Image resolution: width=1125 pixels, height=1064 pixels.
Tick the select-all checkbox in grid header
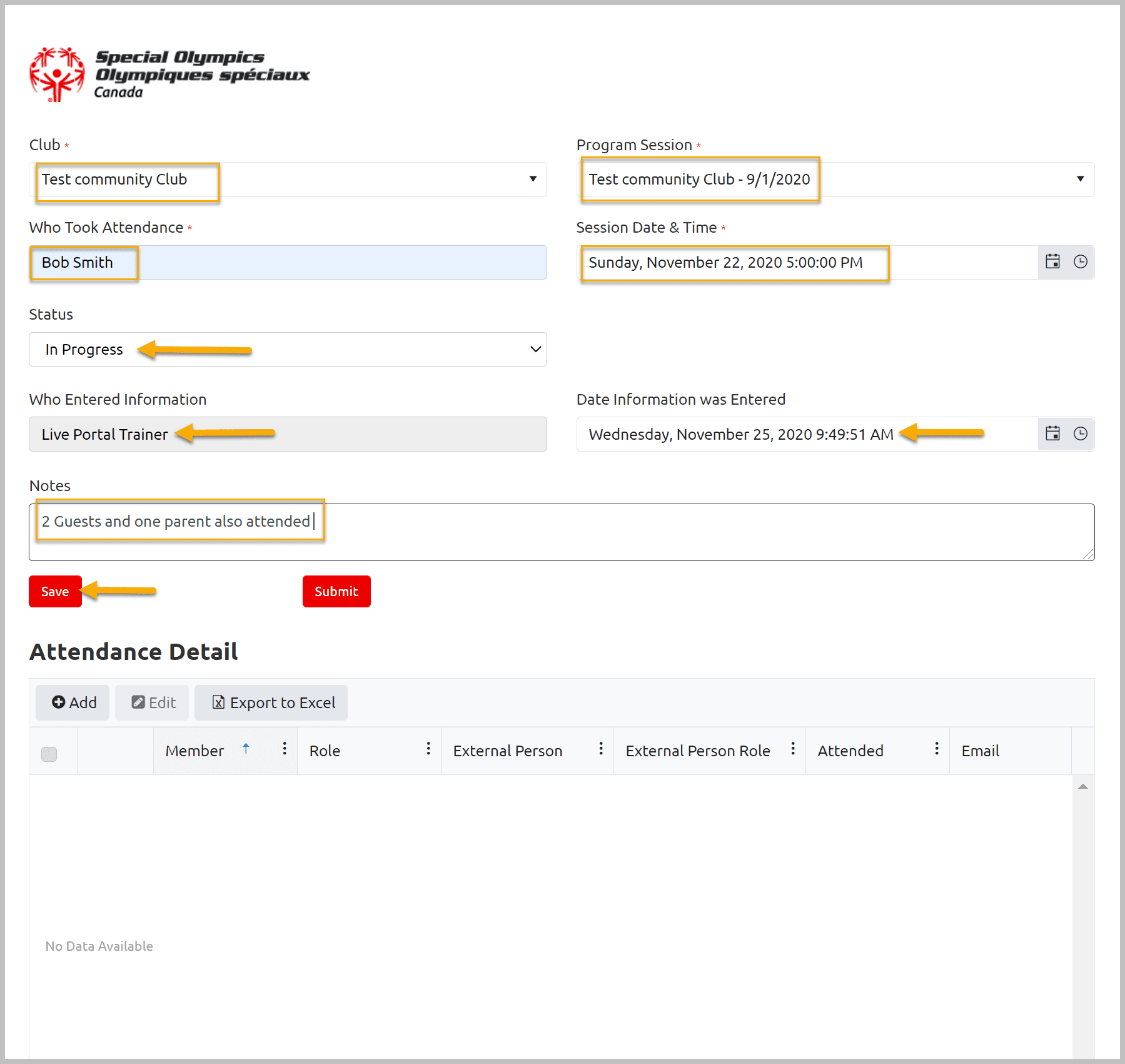[x=49, y=754]
